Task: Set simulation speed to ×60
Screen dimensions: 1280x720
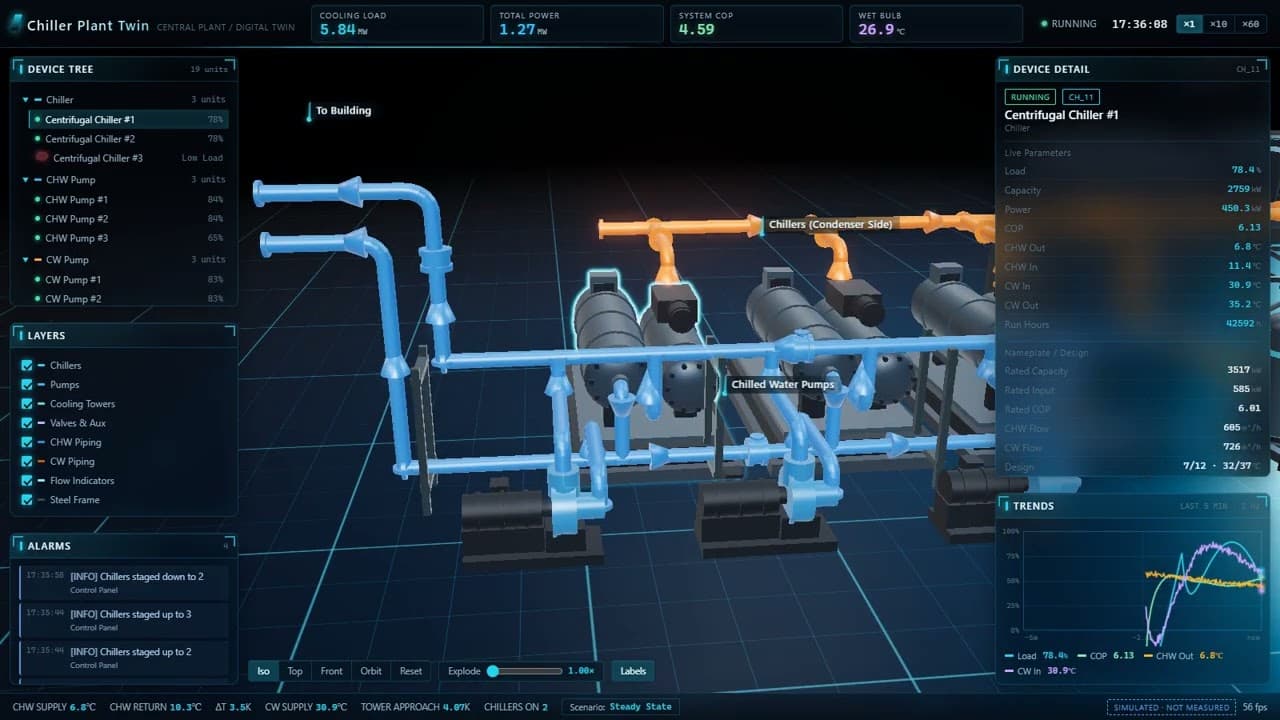Action: click(x=1250, y=24)
